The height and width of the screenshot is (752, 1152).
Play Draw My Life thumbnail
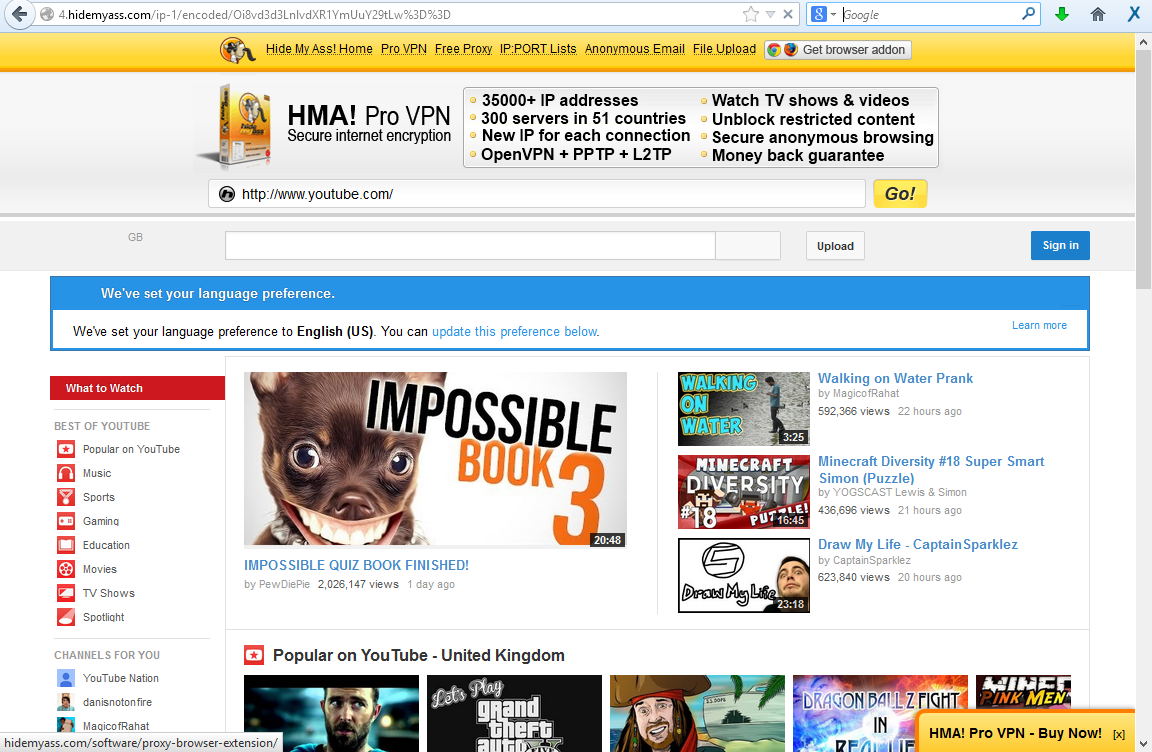744,575
